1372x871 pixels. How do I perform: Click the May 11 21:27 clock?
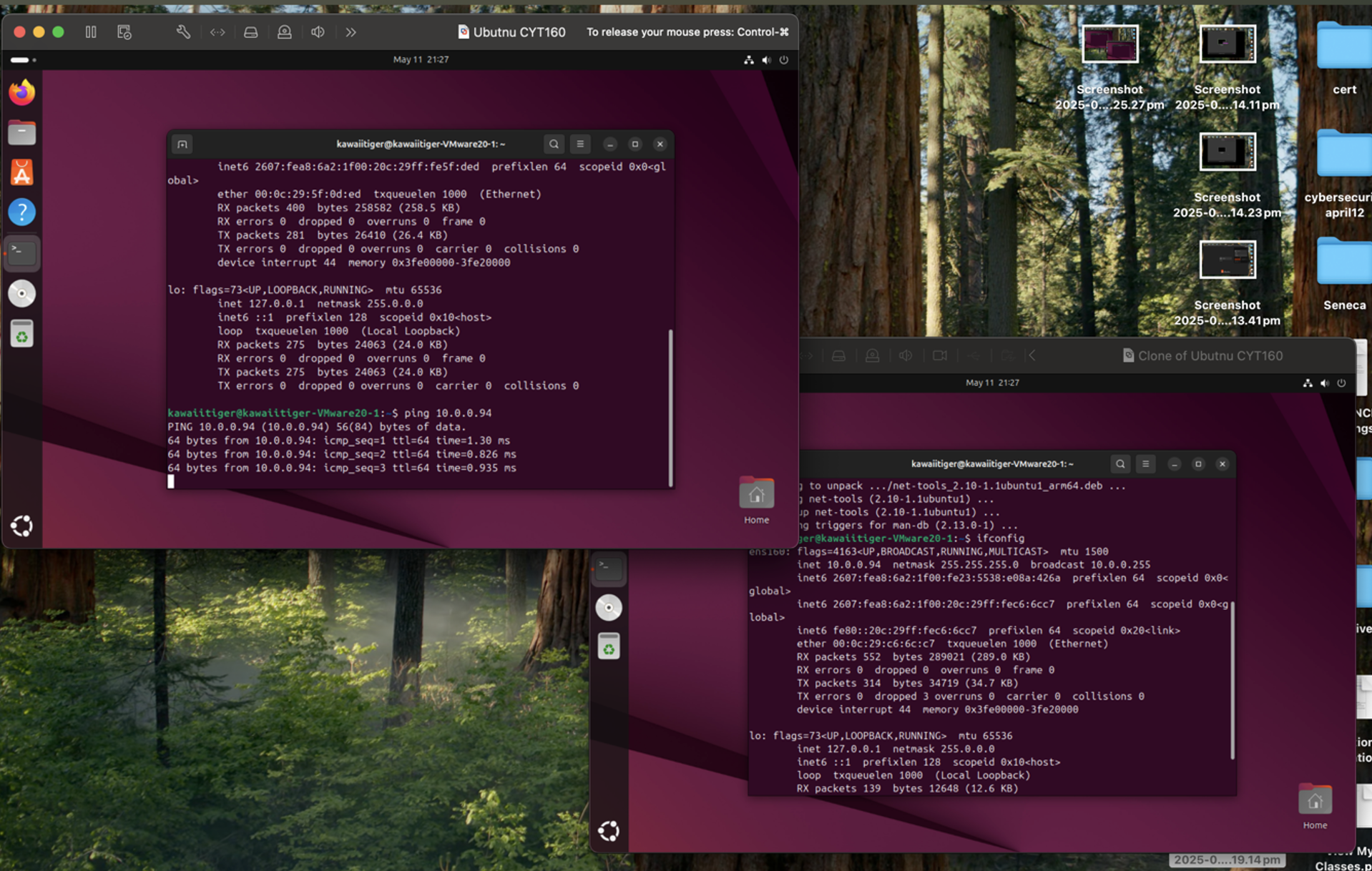tap(421, 60)
